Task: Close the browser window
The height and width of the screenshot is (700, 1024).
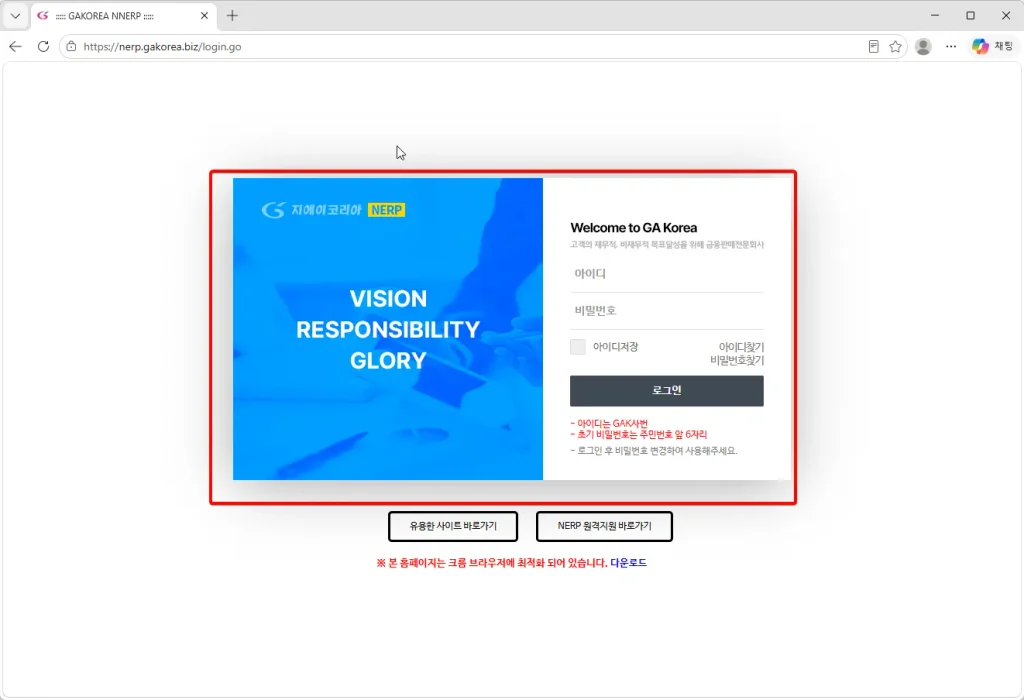Action: click(x=1006, y=16)
